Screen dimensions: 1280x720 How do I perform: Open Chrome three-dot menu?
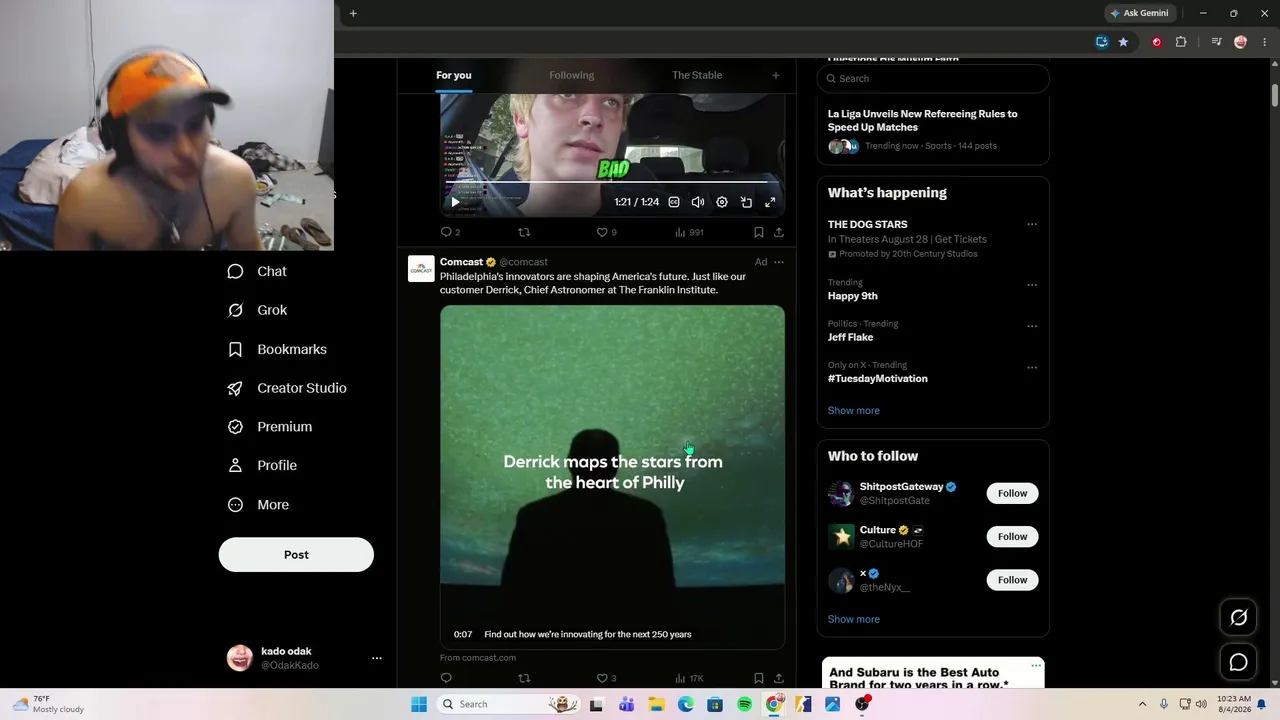pos(1265,42)
